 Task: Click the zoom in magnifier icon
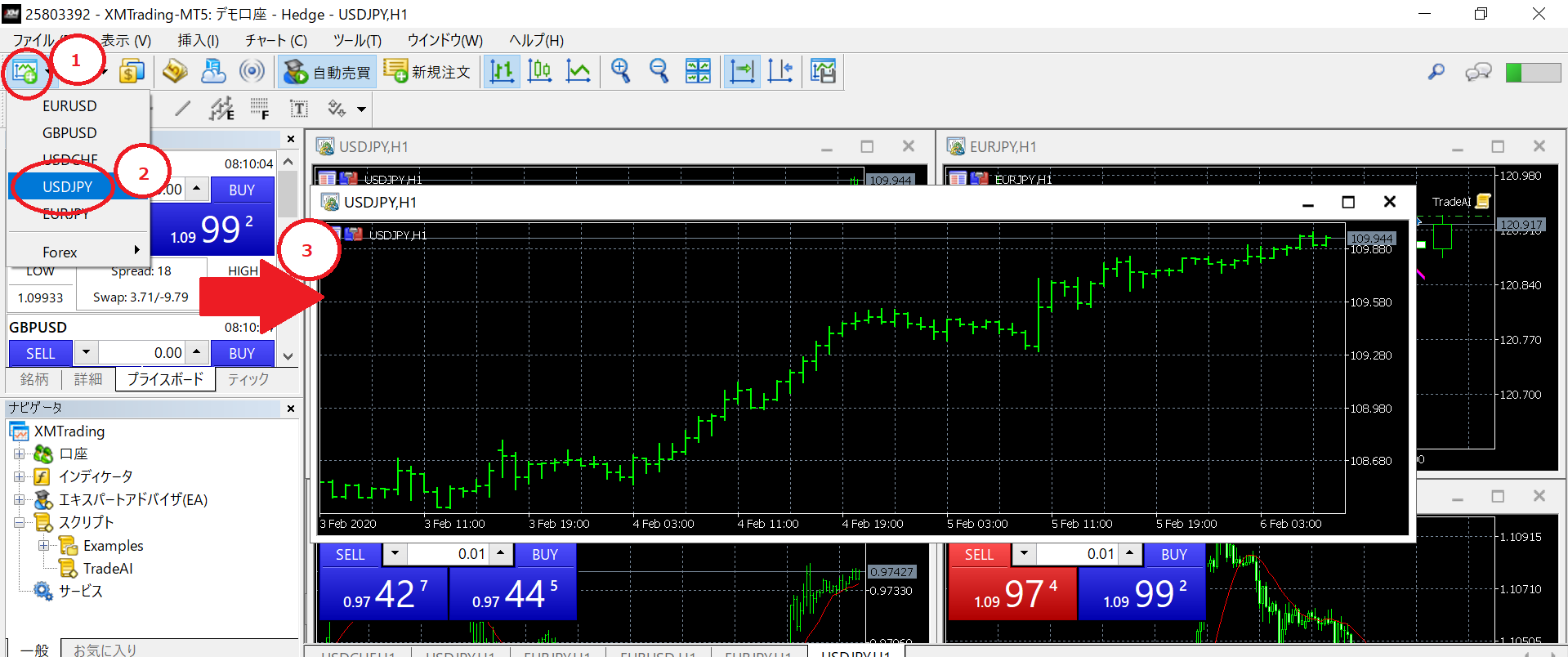(621, 72)
